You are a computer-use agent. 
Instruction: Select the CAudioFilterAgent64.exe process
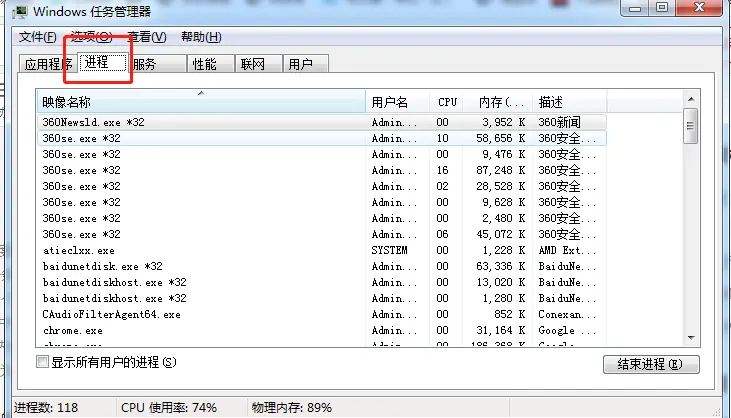pyautogui.click(x=322, y=314)
